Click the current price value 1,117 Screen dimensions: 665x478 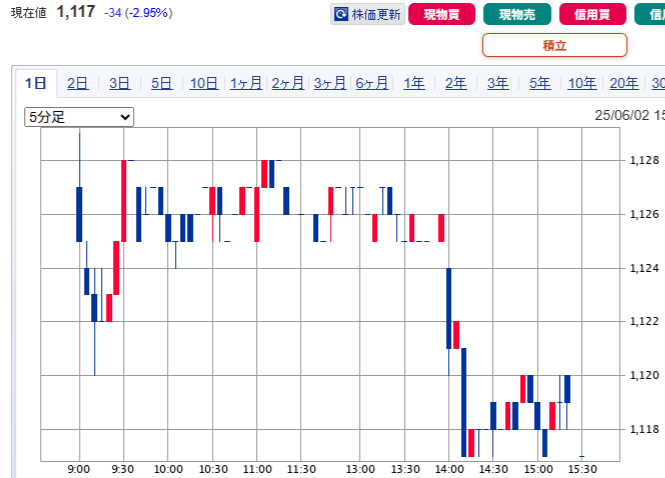pos(76,12)
